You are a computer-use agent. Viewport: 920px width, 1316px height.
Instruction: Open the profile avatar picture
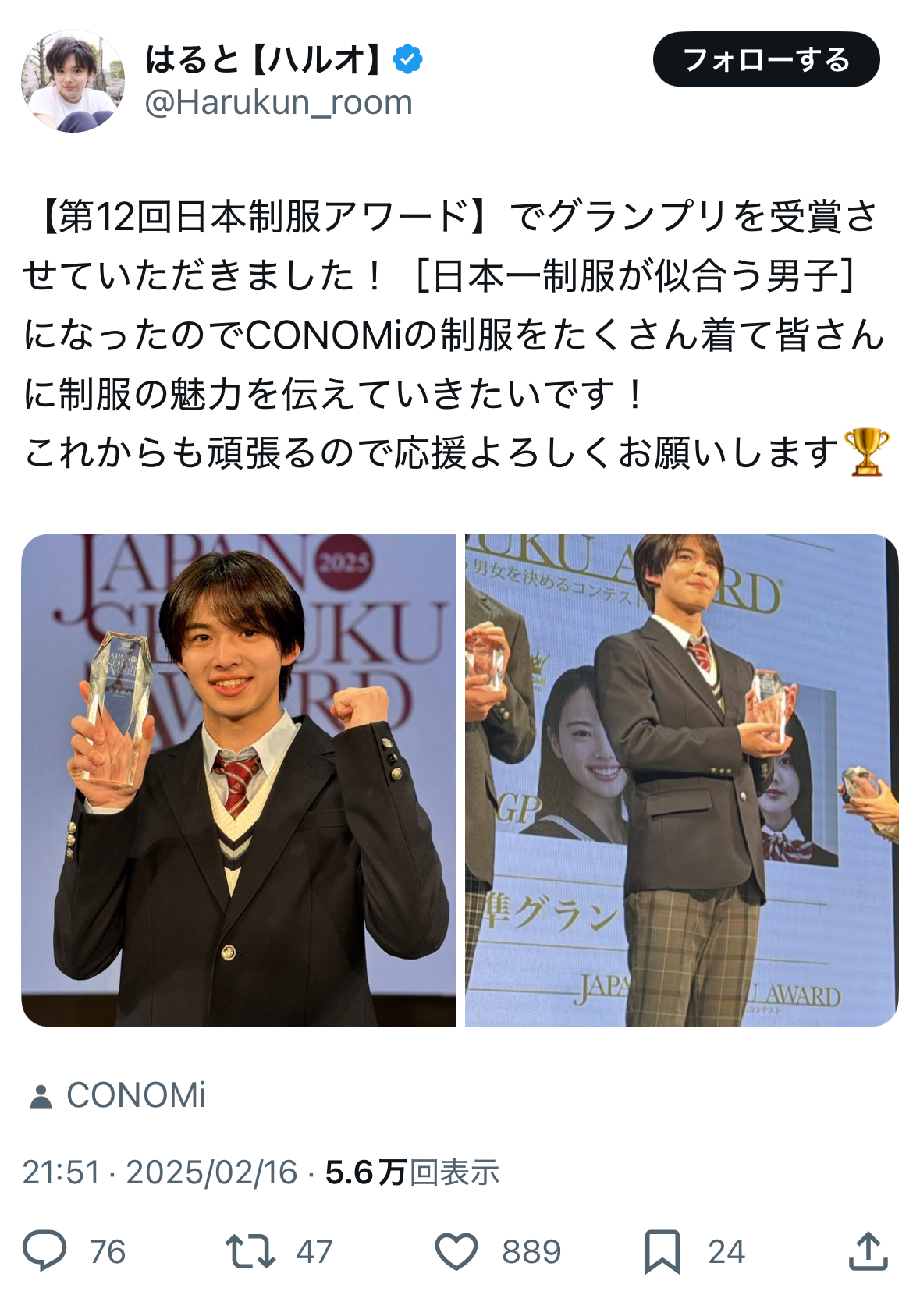pyautogui.click(x=72, y=80)
